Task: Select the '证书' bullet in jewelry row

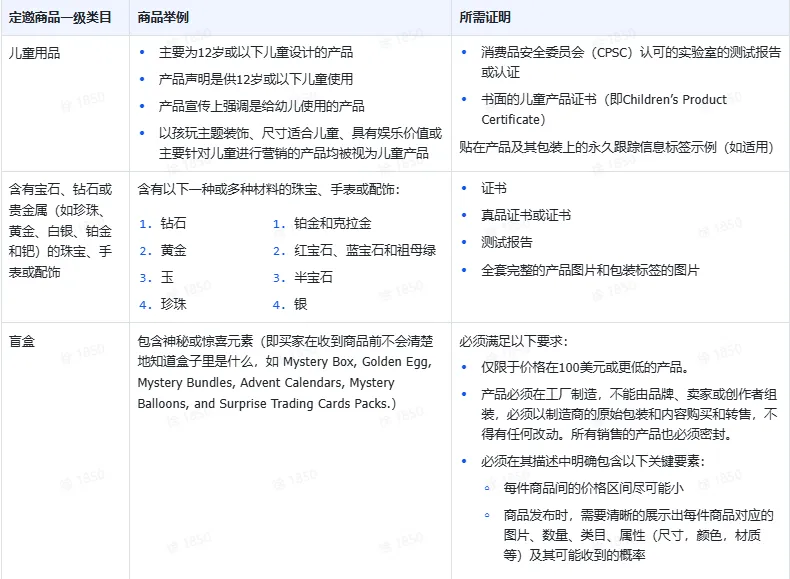Action: pyautogui.click(x=494, y=188)
